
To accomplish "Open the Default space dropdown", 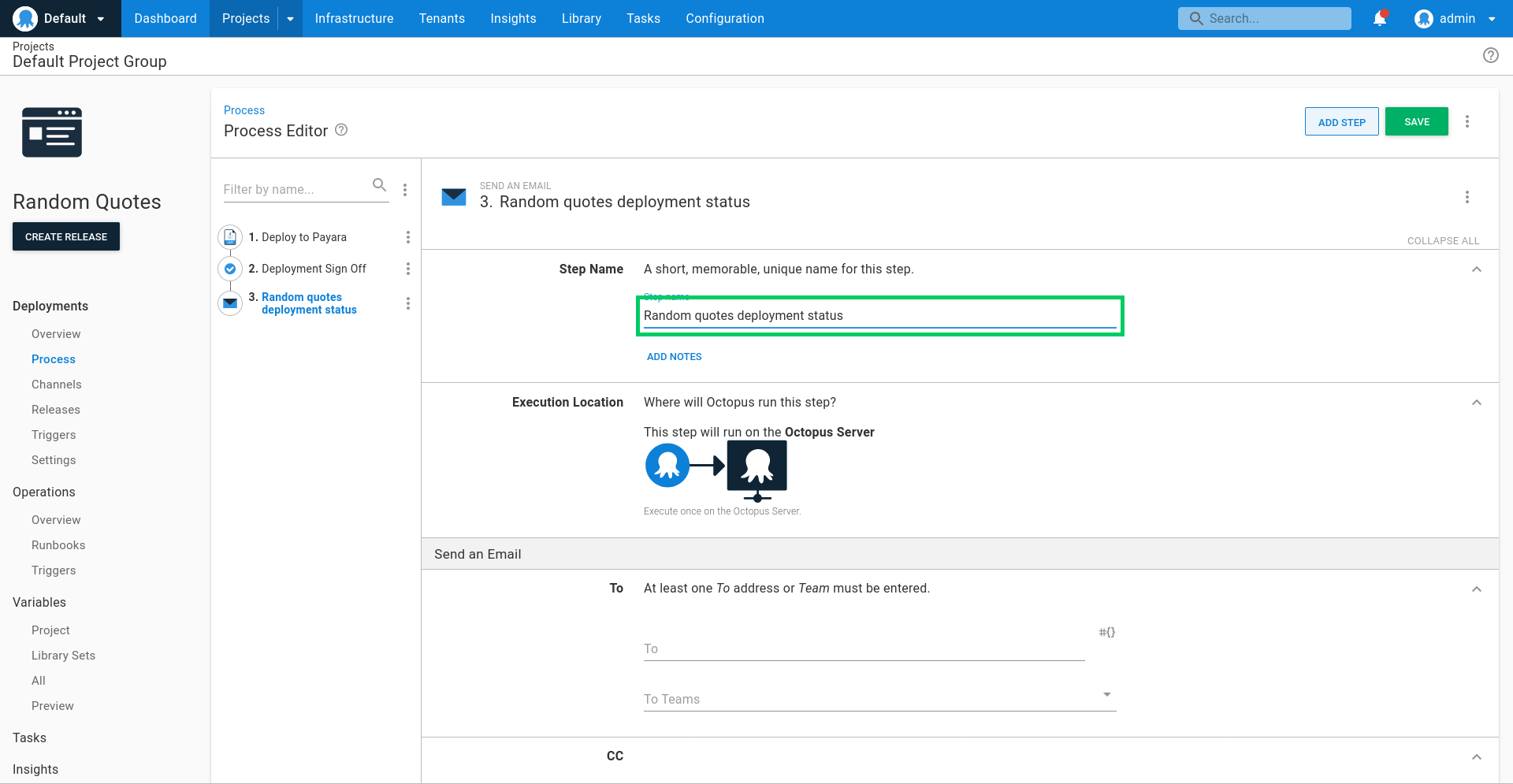I will tap(101, 19).
